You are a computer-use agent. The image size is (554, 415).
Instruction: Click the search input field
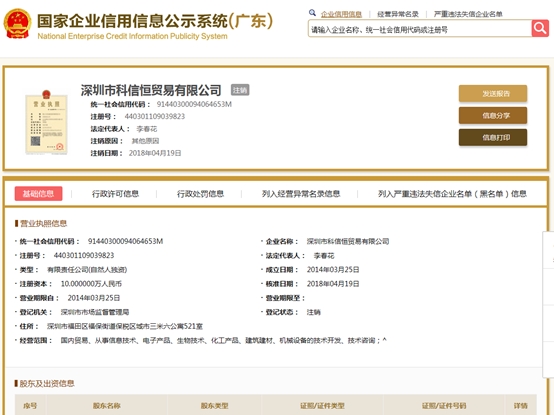pyautogui.click(x=420, y=29)
